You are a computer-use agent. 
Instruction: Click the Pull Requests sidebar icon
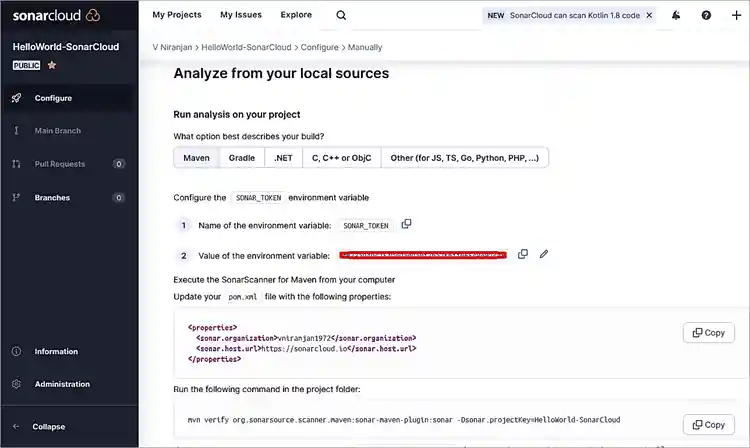pos(16,164)
